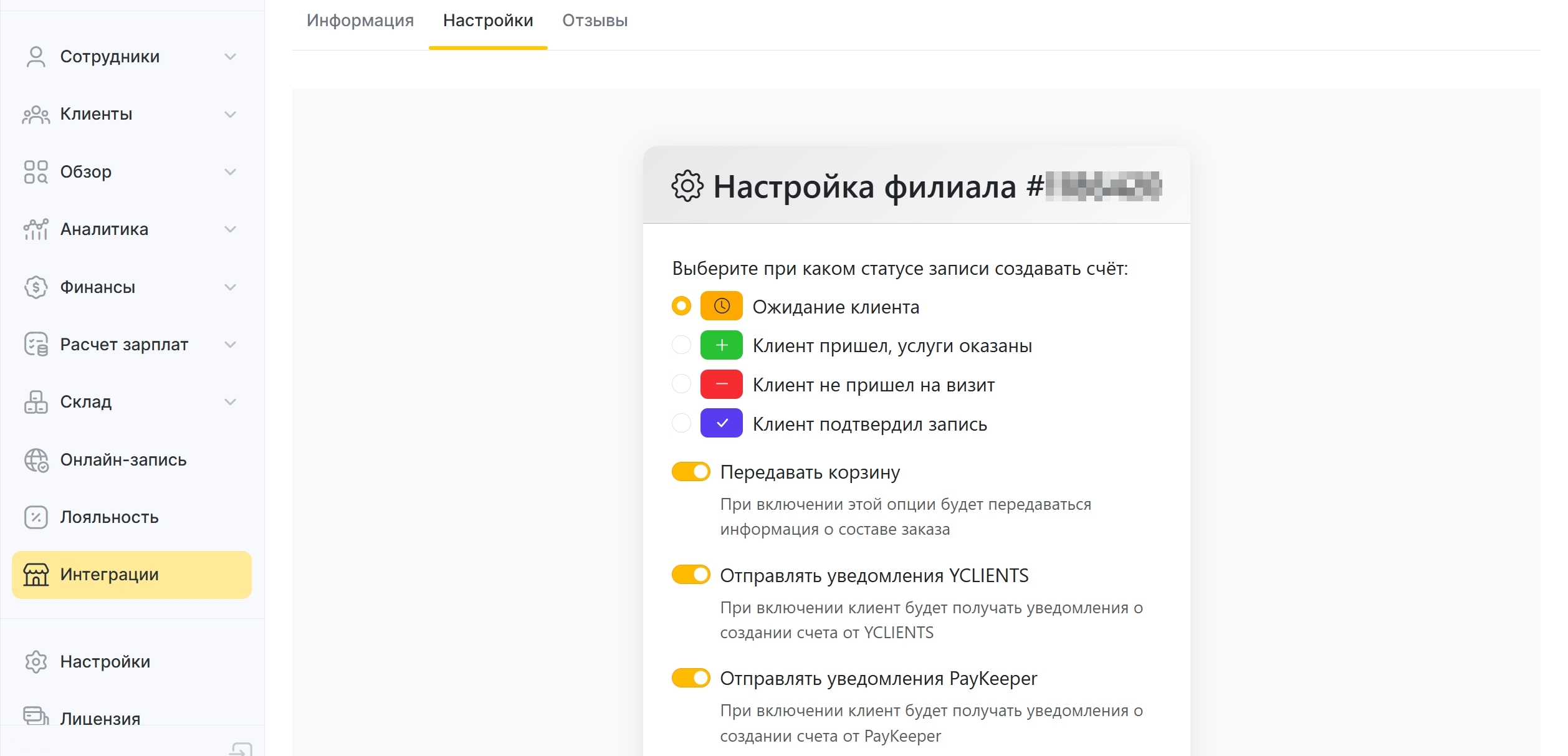Click the Online booking (Онлайн-запись) globe icon
Image resolution: width=1568 pixels, height=756 pixels.
pos(36,460)
